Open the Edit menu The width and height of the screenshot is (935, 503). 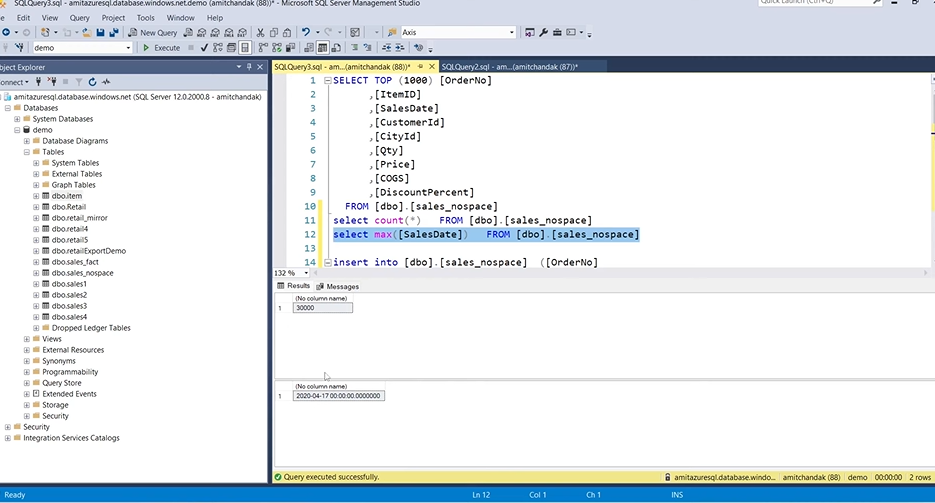[x=23, y=18]
